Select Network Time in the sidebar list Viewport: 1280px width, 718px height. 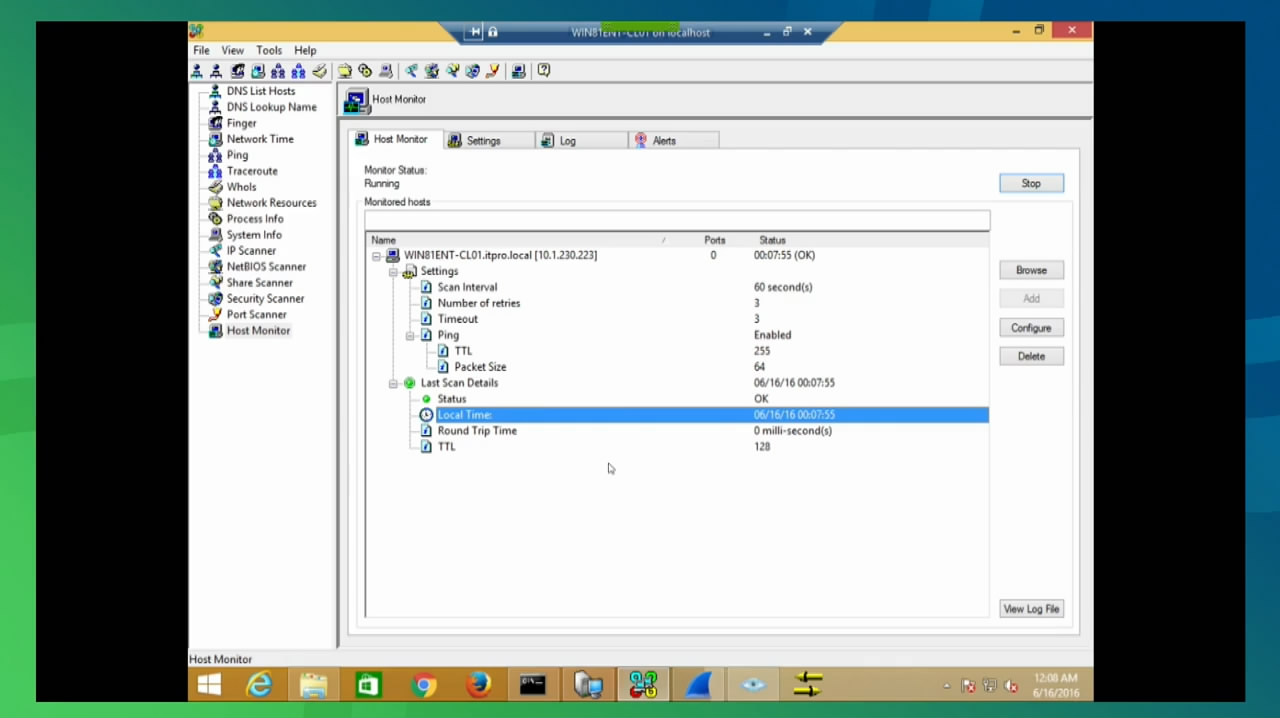[x=260, y=139]
